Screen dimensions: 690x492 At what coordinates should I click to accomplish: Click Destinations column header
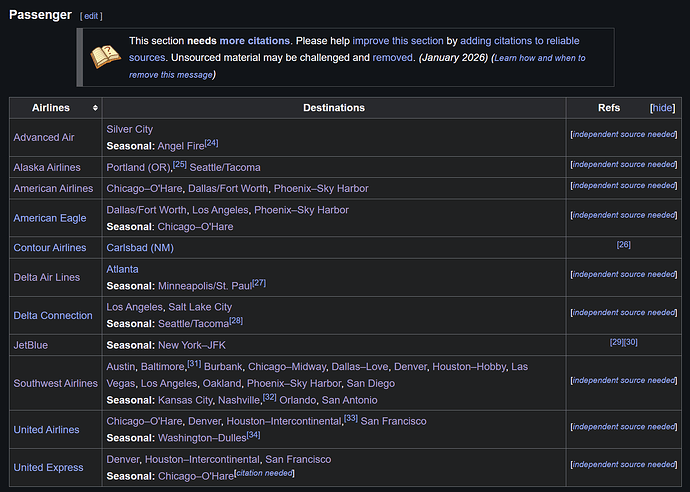click(334, 108)
